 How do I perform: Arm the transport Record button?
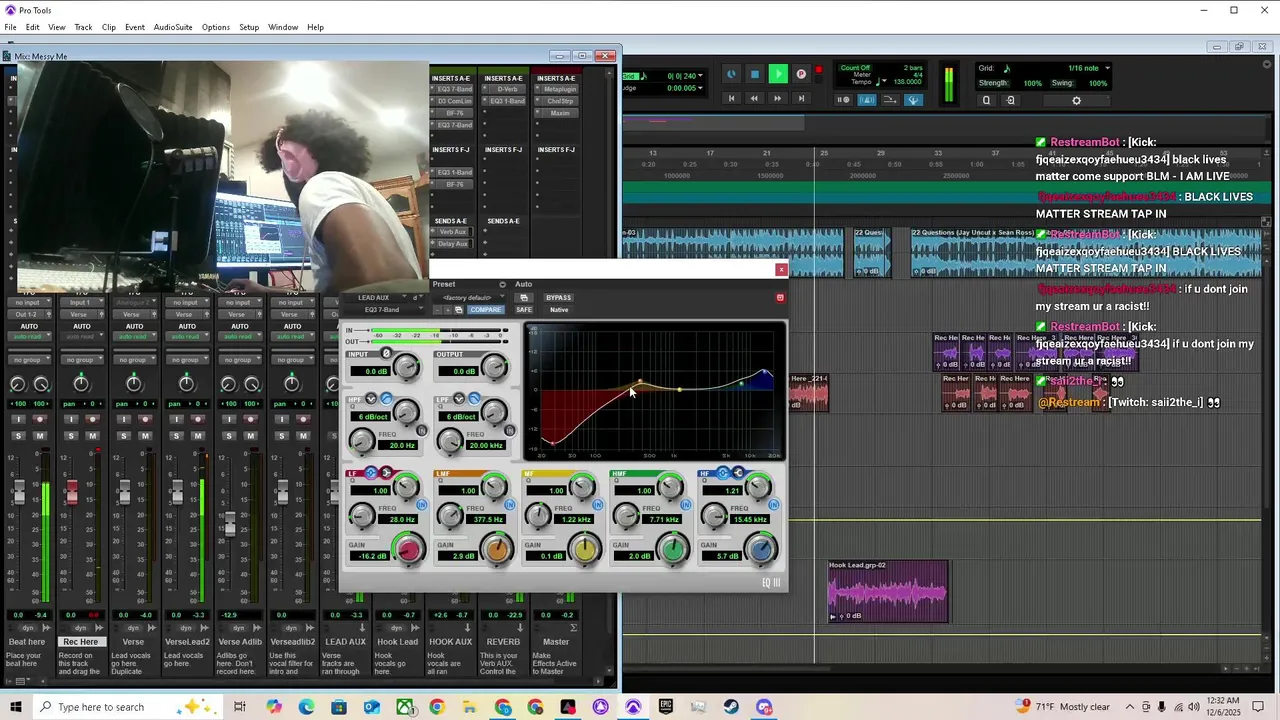tap(801, 74)
